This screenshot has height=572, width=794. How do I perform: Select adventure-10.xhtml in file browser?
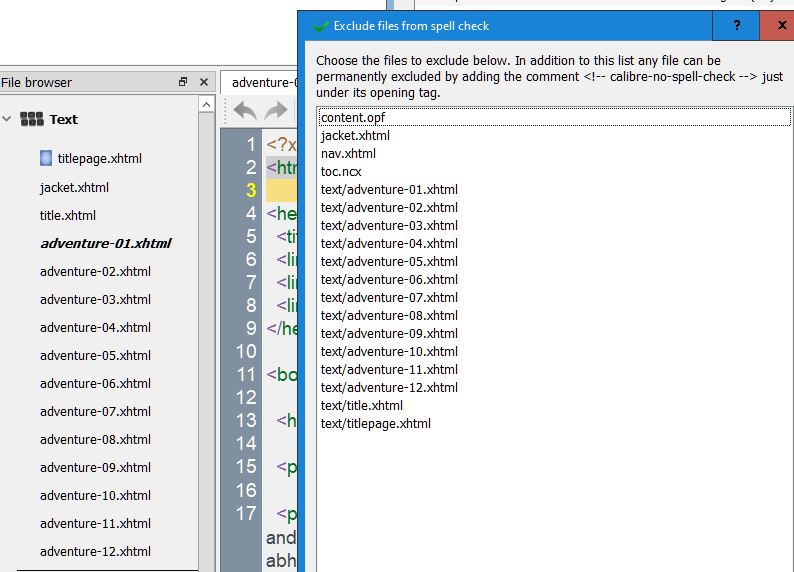point(95,496)
